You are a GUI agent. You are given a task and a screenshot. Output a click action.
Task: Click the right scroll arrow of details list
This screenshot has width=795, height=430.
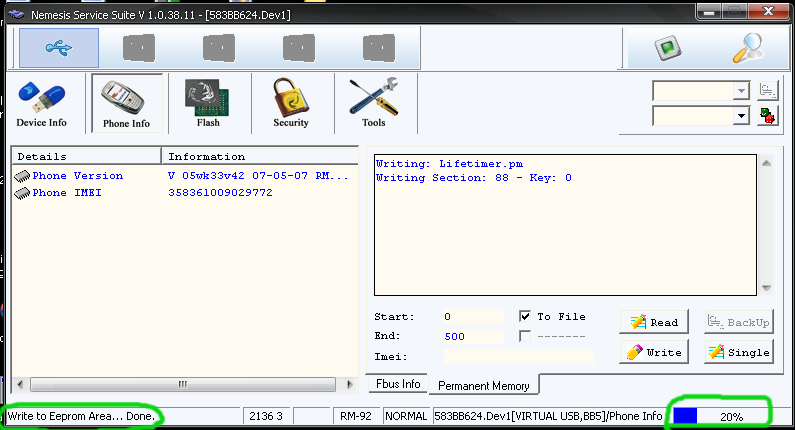click(x=349, y=384)
